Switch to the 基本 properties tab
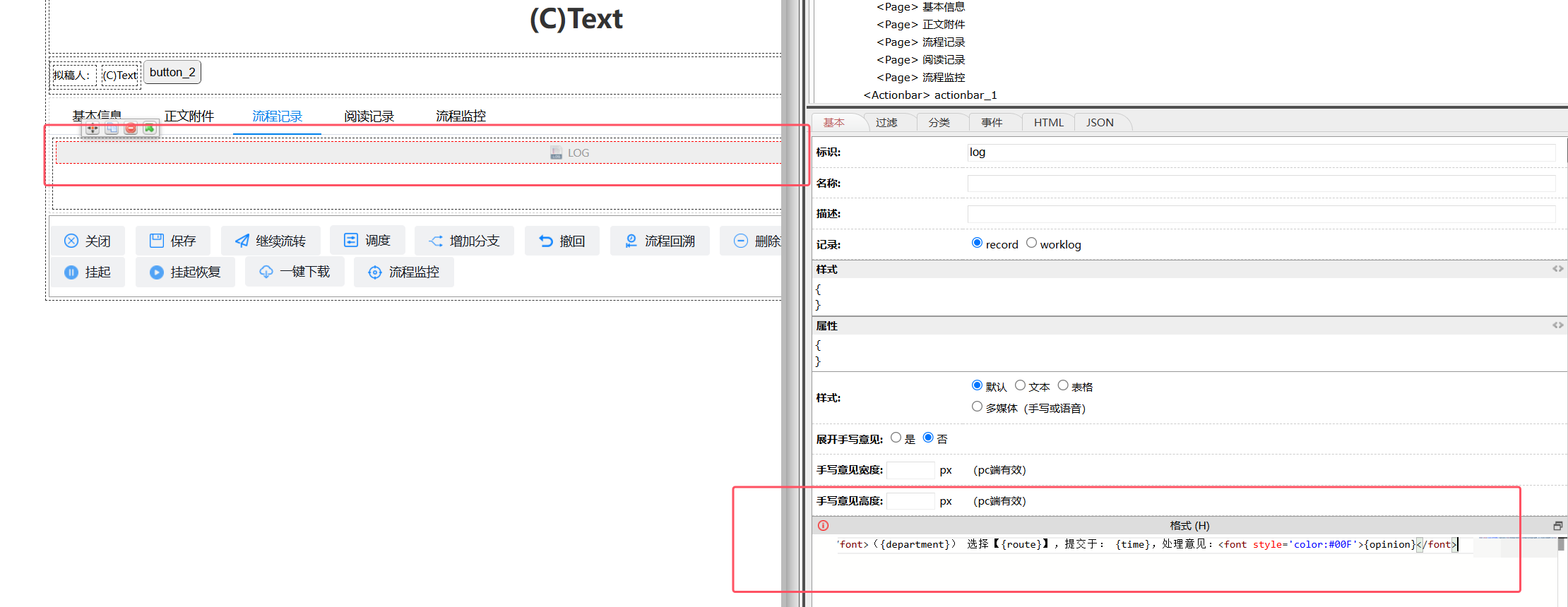Image resolution: width=1568 pixels, height=607 pixels. 834,123
